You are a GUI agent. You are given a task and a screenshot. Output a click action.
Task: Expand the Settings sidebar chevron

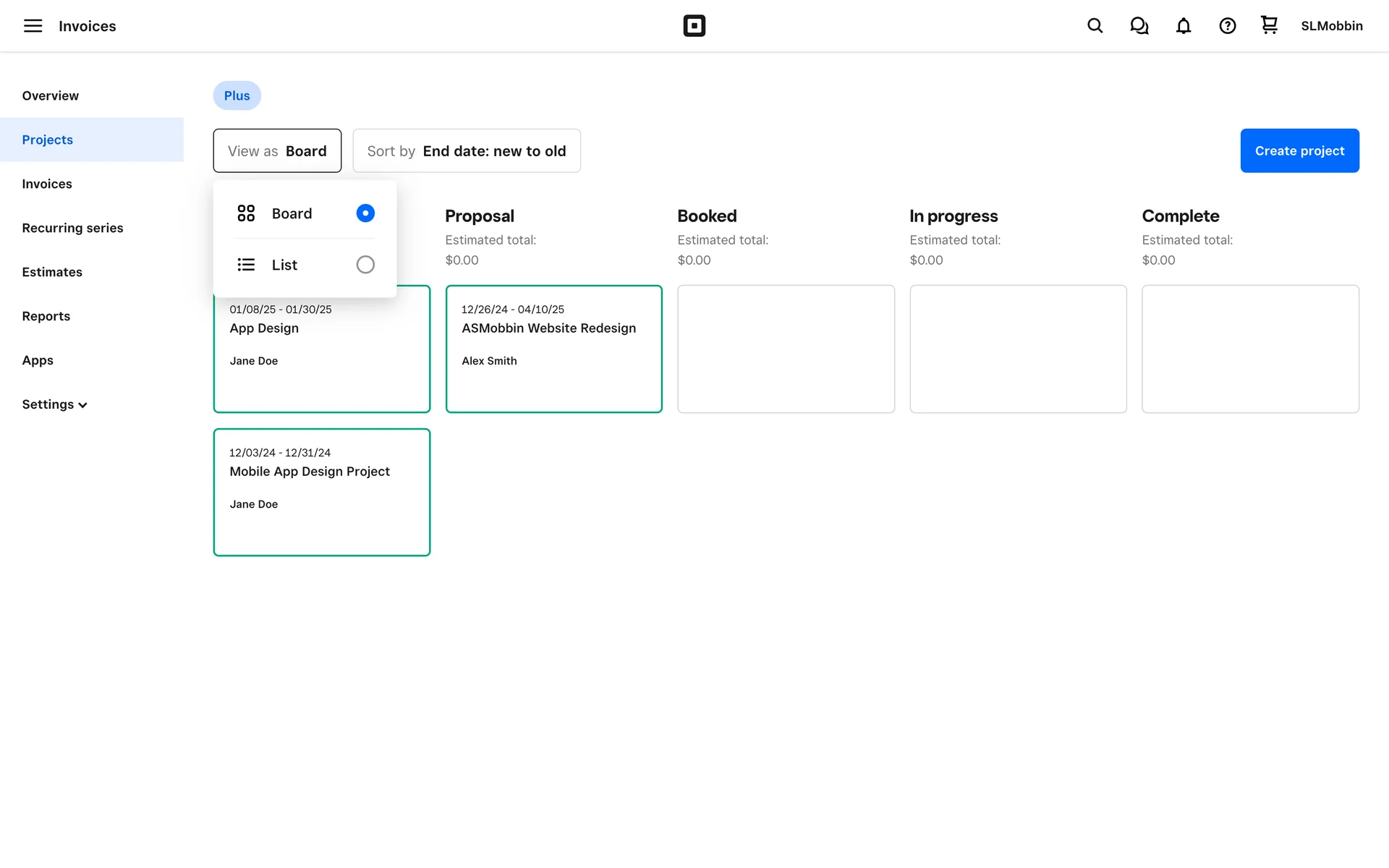[83, 405]
